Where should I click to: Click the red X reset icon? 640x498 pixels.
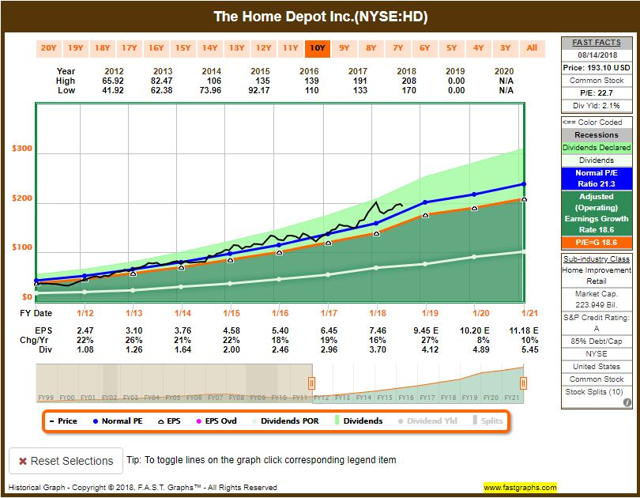click(23, 461)
